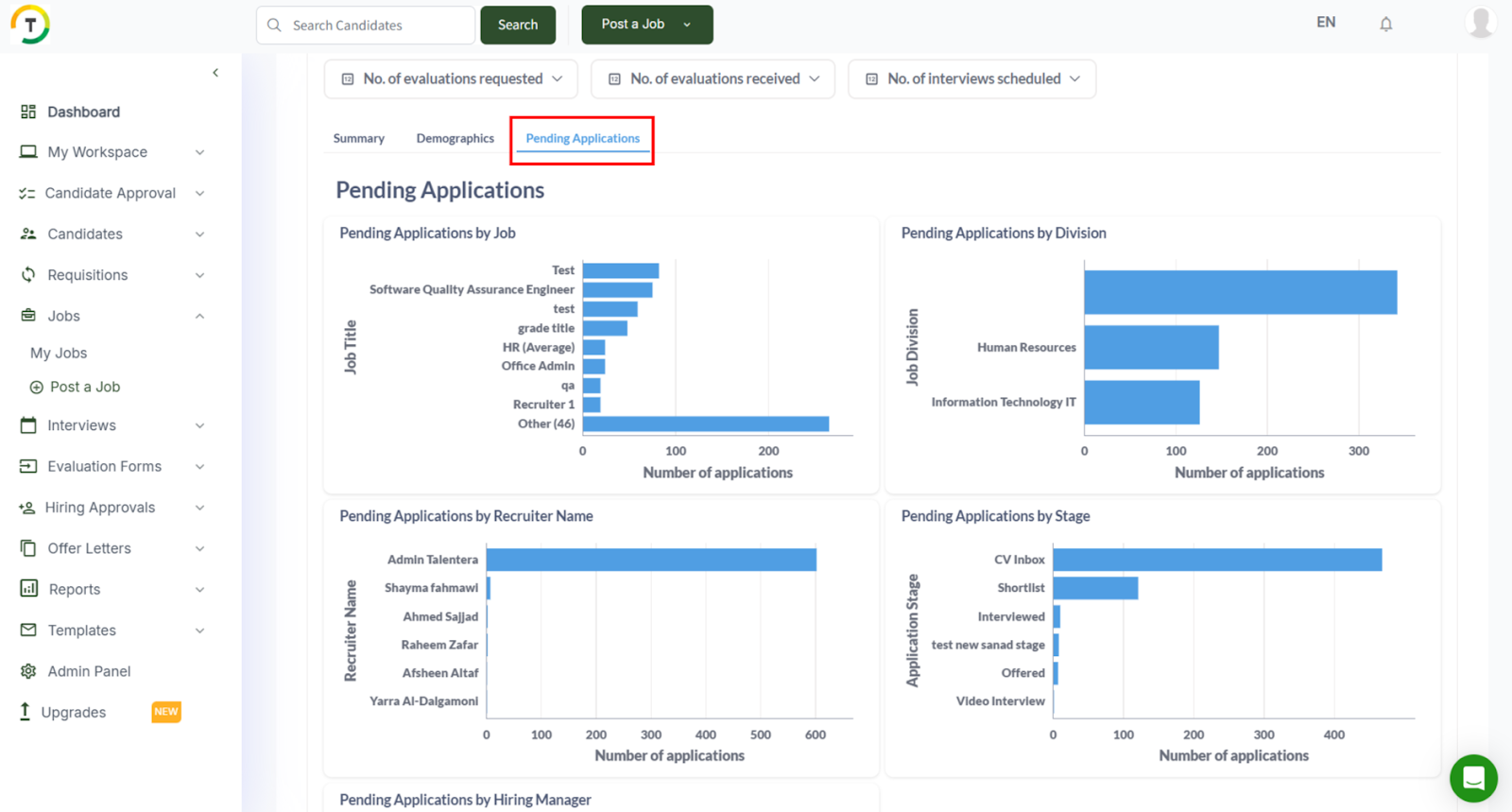Open Admin Panel gear icon
The width and height of the screenshot is (1512, 812).
pyautogui.click(x=28, y=671)
